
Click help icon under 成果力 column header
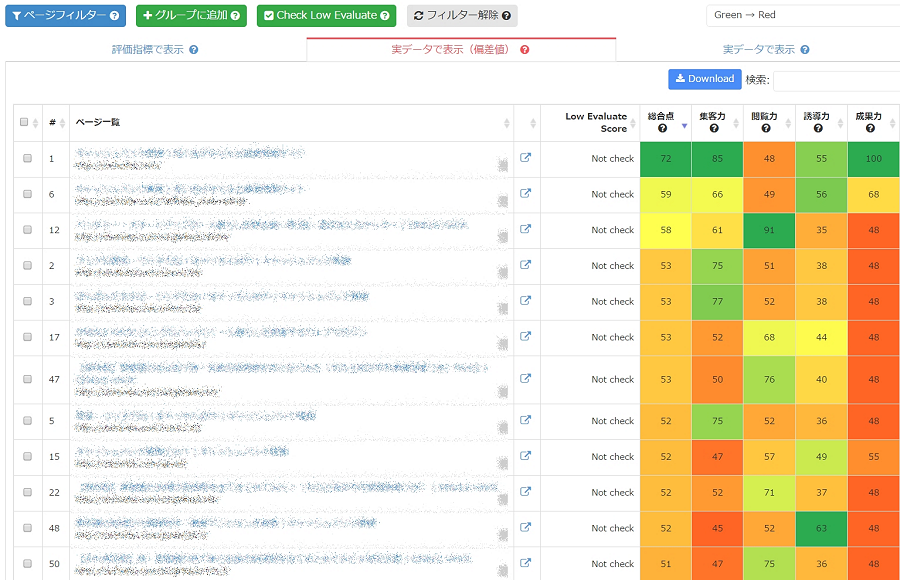click(x=870, y=128)
